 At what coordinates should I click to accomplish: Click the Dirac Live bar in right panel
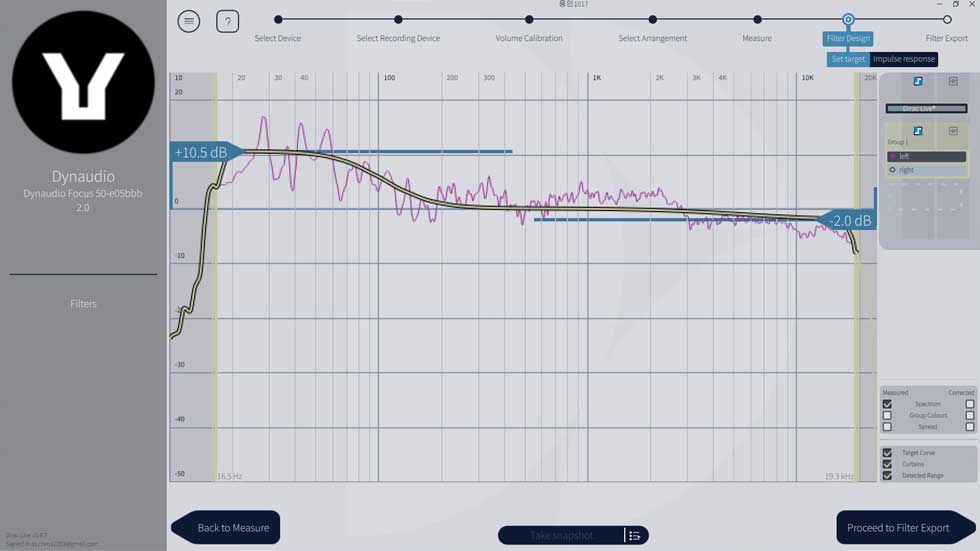click(x=926, y=109)
